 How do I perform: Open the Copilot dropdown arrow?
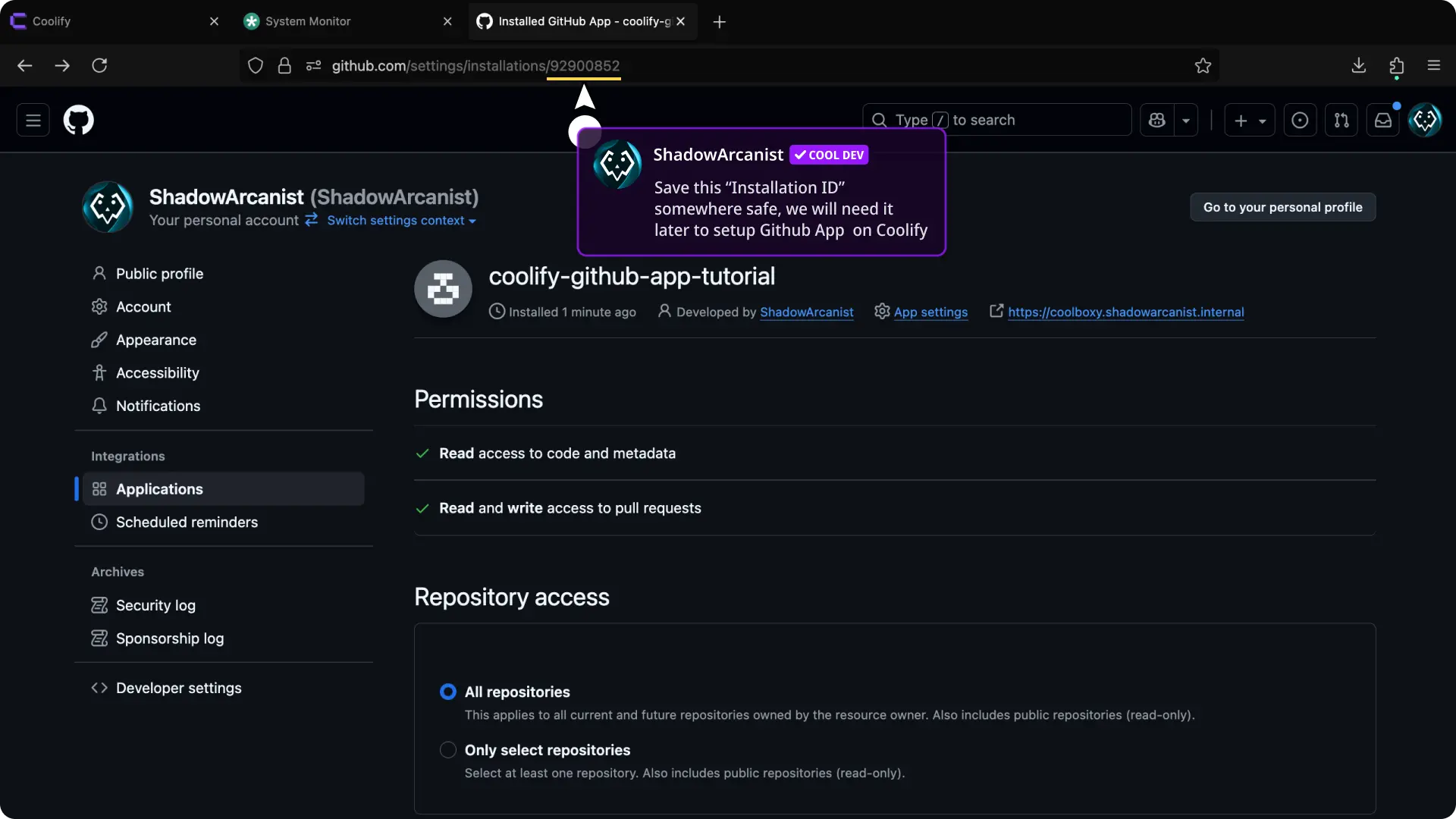click(x=1186, y=120)
